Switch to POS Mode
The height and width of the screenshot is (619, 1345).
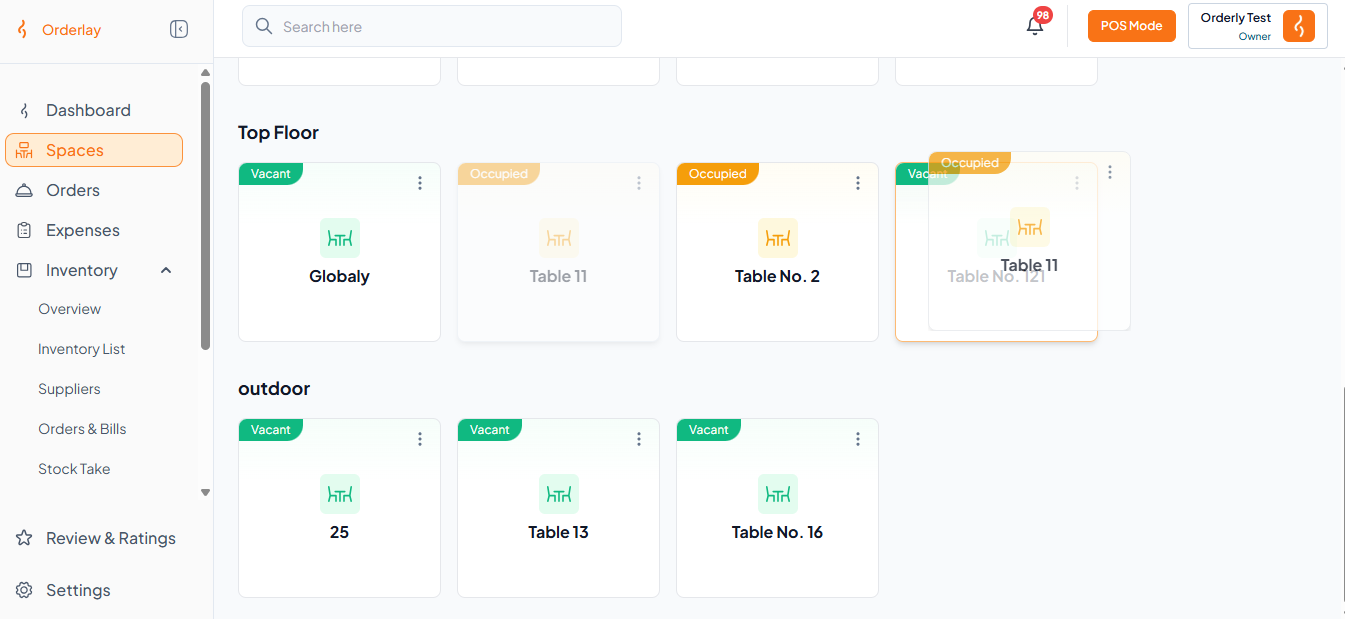point(1132,26)
